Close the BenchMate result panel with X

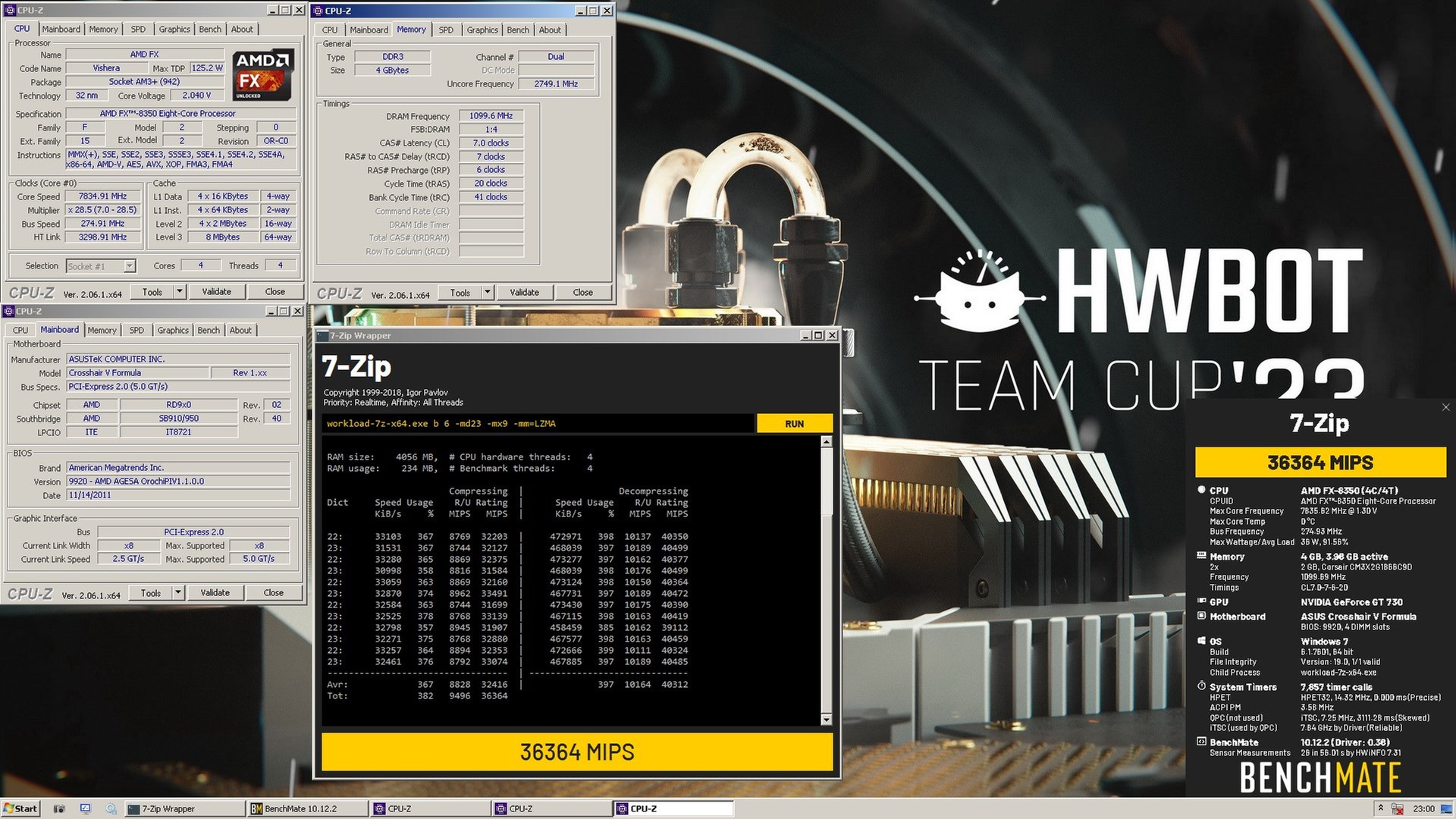point(1445,407)
